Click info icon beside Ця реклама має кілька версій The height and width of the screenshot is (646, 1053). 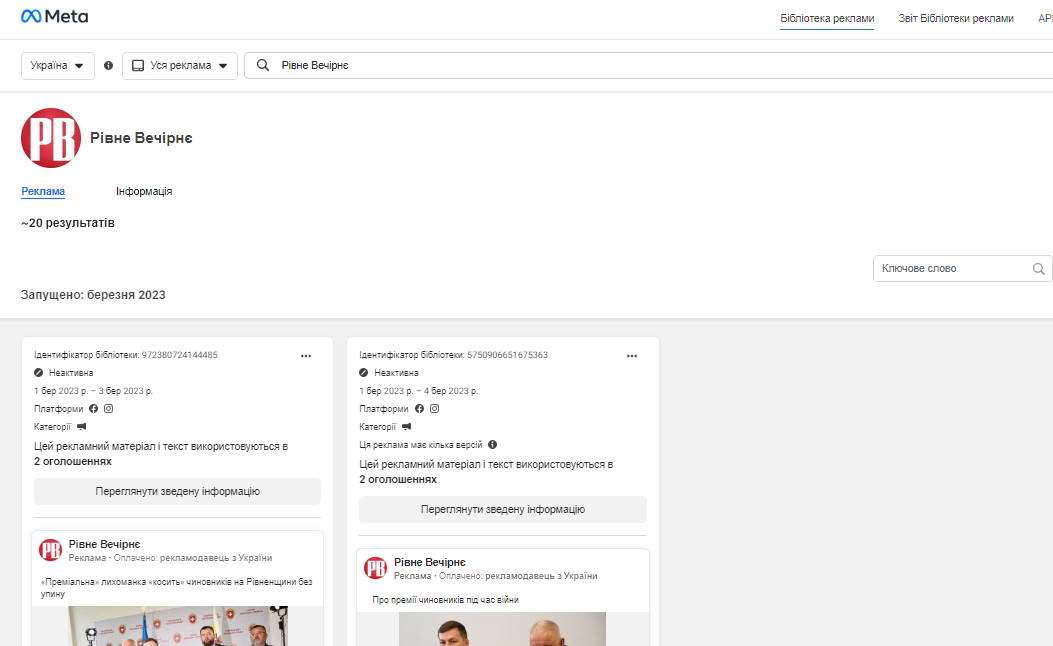pos(492,445)
